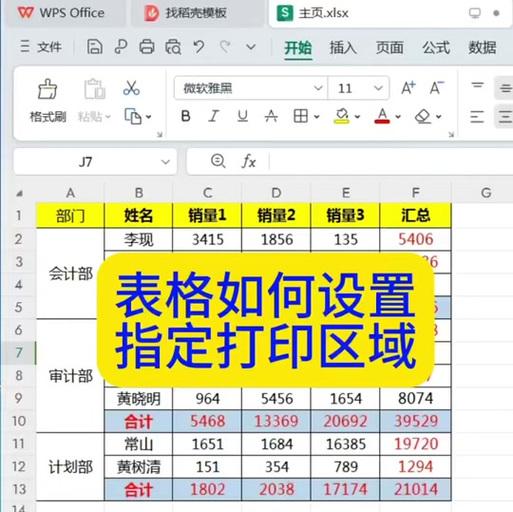Click the 汇总 header cell

click(x=415, y=215)
